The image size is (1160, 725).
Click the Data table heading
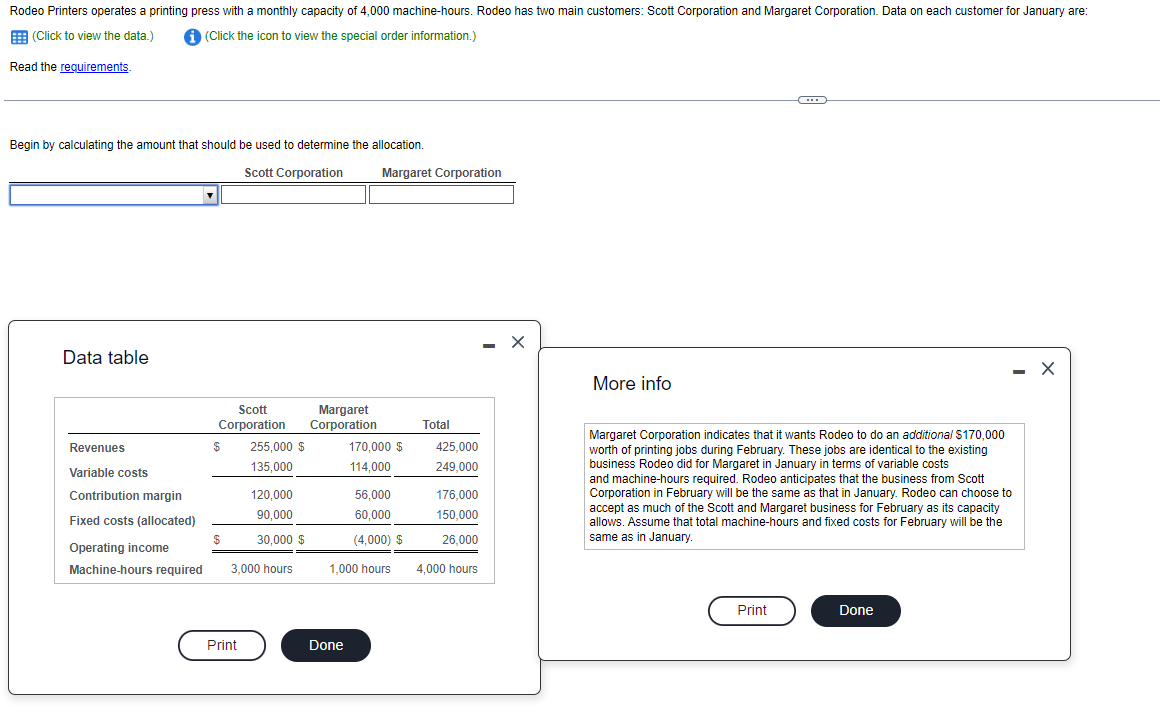(106, 357)
